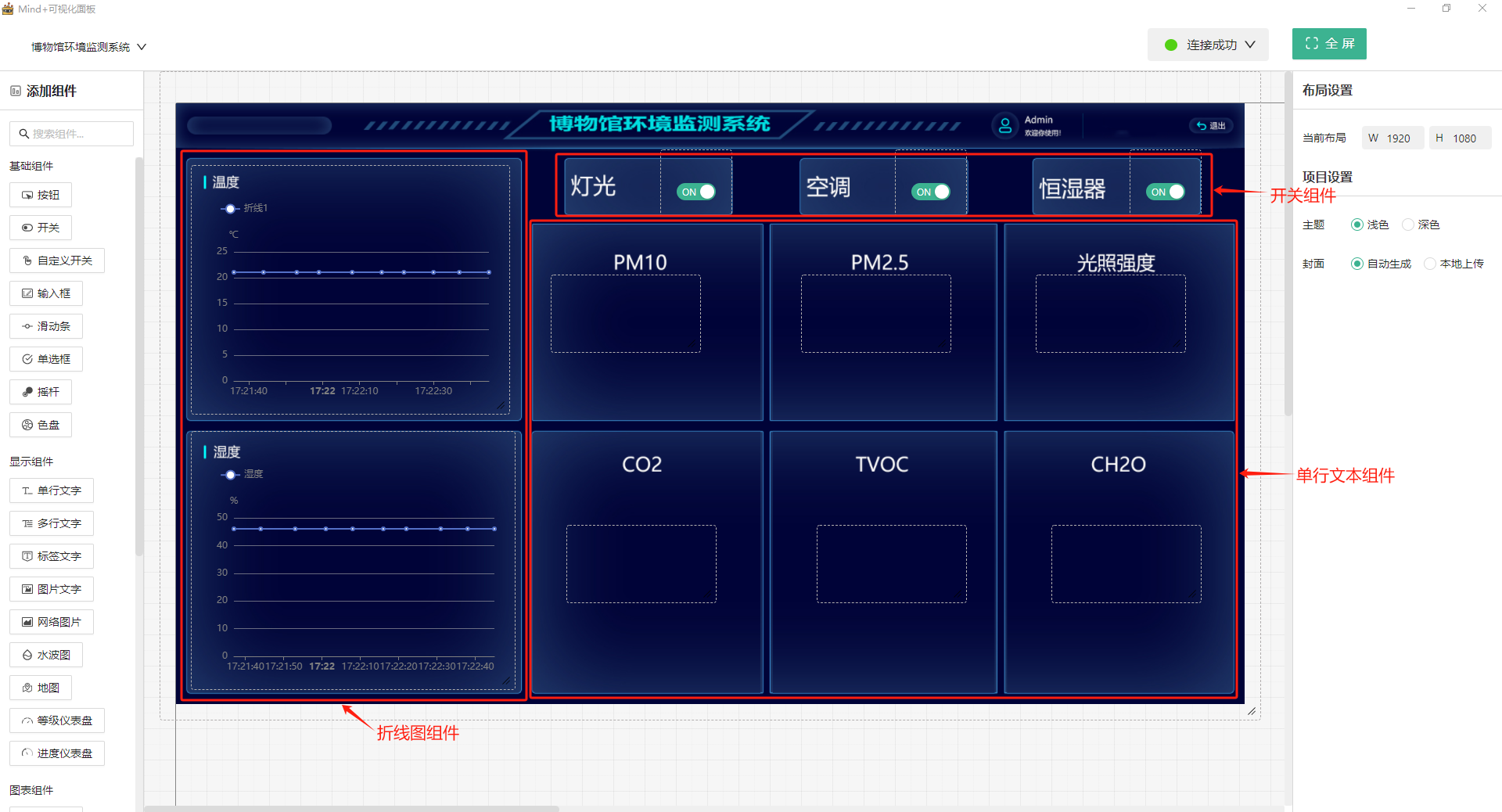Click the 图表组件 section heading
The height and width of the screenshot is (812, 1502).
click(31, 790)
